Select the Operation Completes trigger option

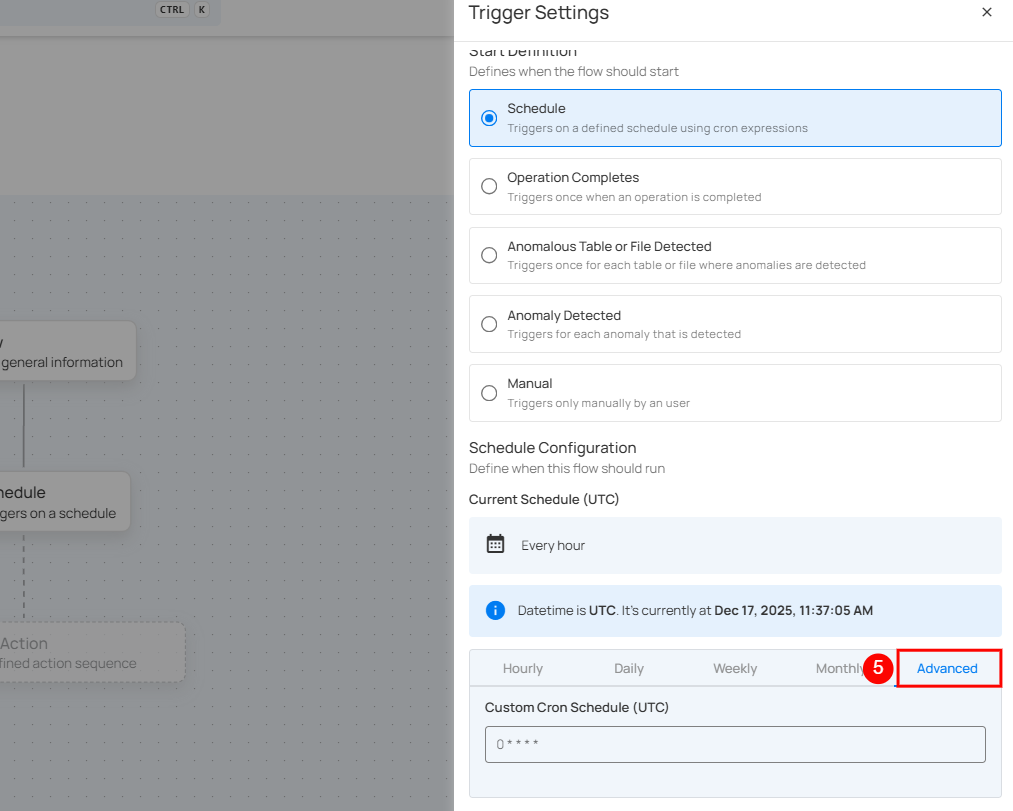(x=489, y=186)
